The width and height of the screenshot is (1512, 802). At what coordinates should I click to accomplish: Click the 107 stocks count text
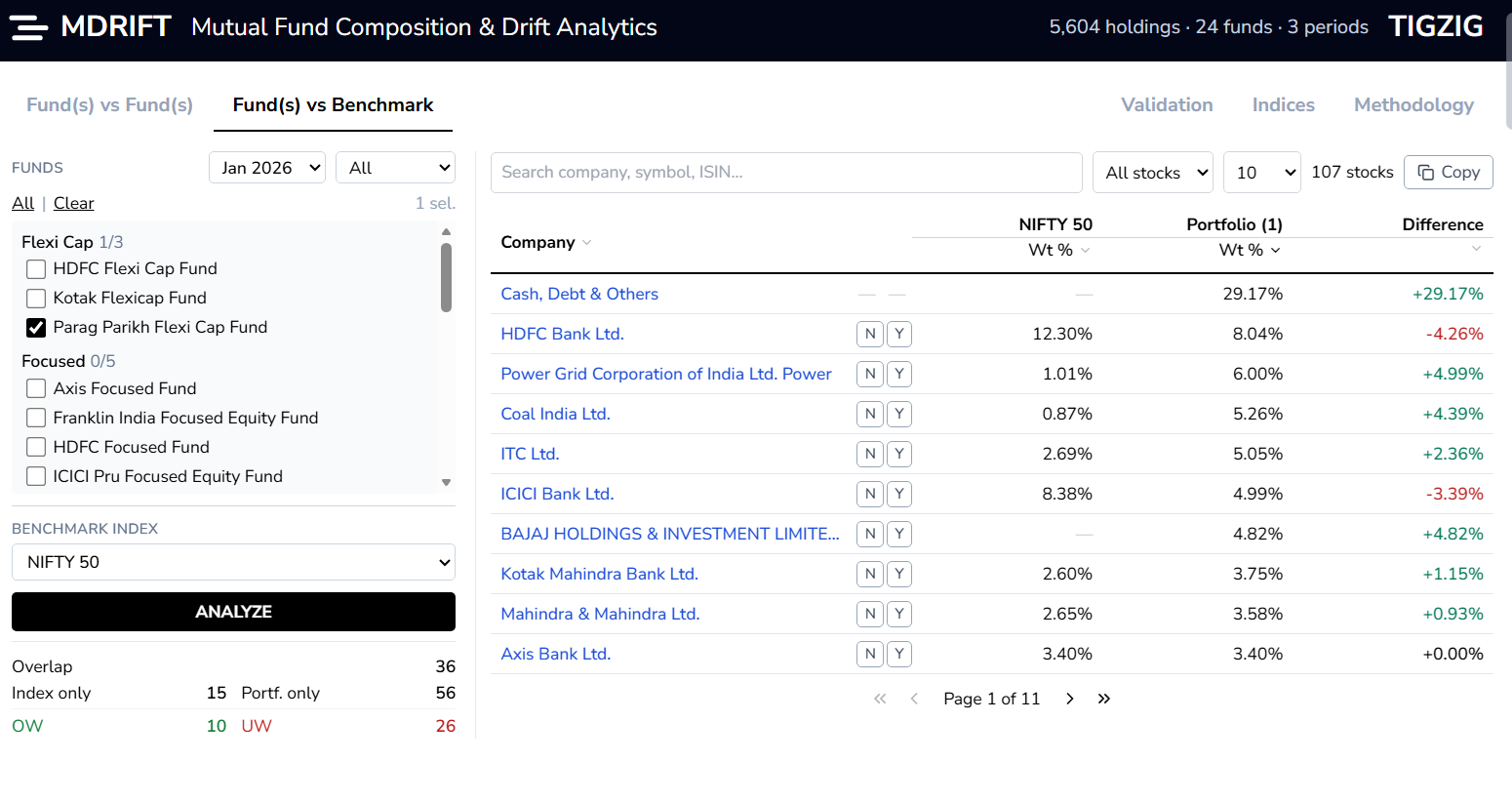[1352, 172]
